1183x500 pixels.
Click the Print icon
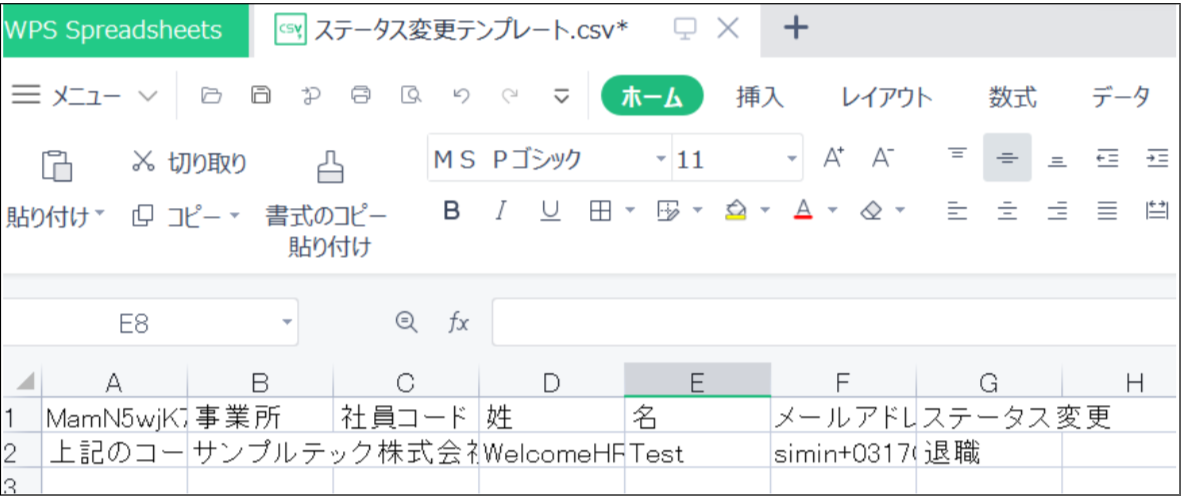361,95
